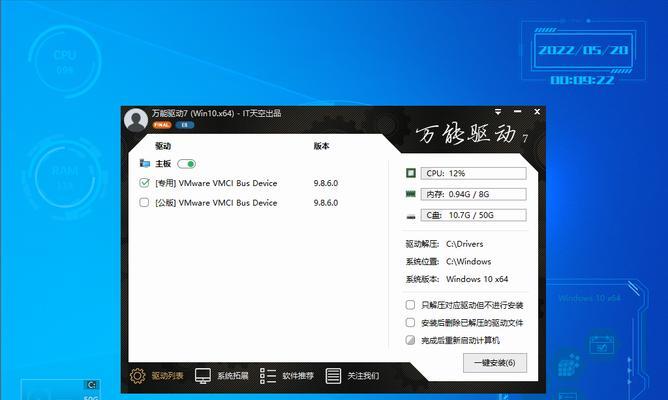Viewport: 668px width, 400px height.
Task: Click the C:\Windows system location text
Action: [x=469, y=262]
